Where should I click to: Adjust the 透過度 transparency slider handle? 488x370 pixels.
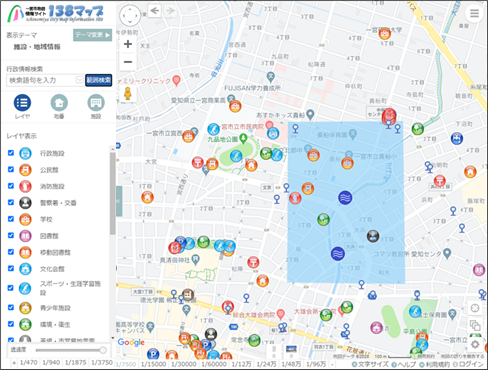point(103,350)
